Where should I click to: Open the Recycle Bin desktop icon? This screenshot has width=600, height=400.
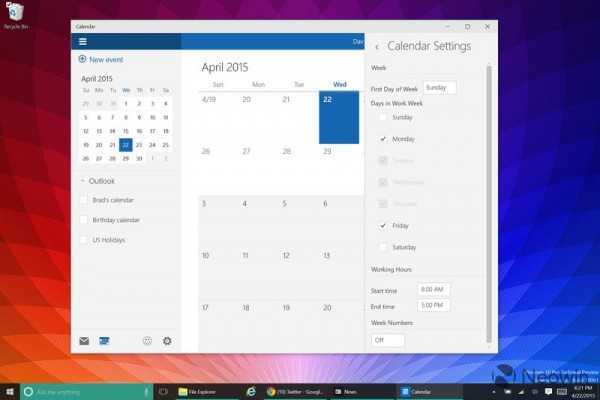pos(15,15)
